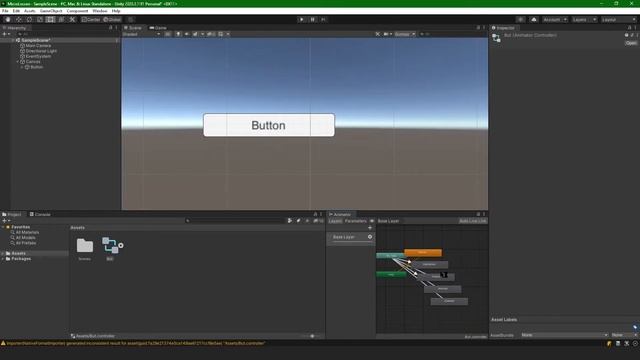Click the Project search field
Image resolution: width=640 pixels, height=360 pixels.
click(235, 221)
